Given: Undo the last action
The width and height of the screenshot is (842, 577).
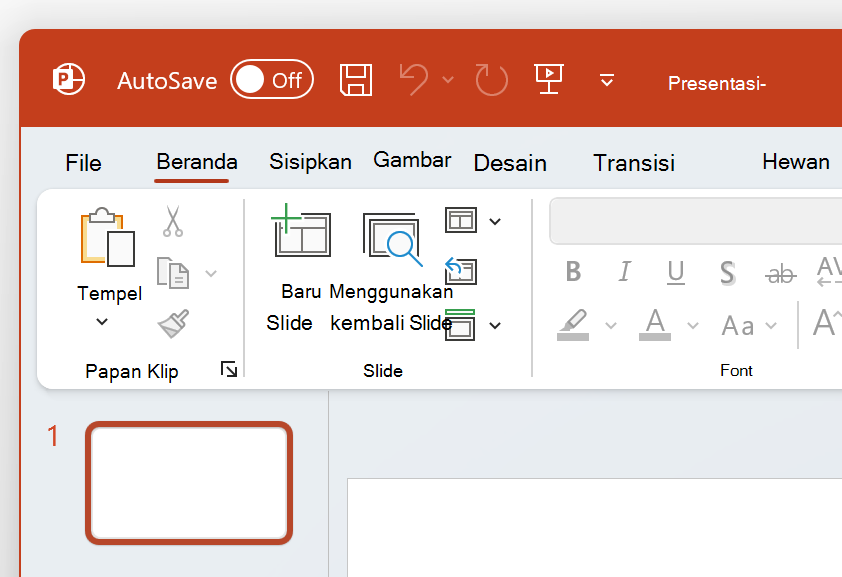Looking at the screenshot, I should pyautogui.click(x=414, y=79).
